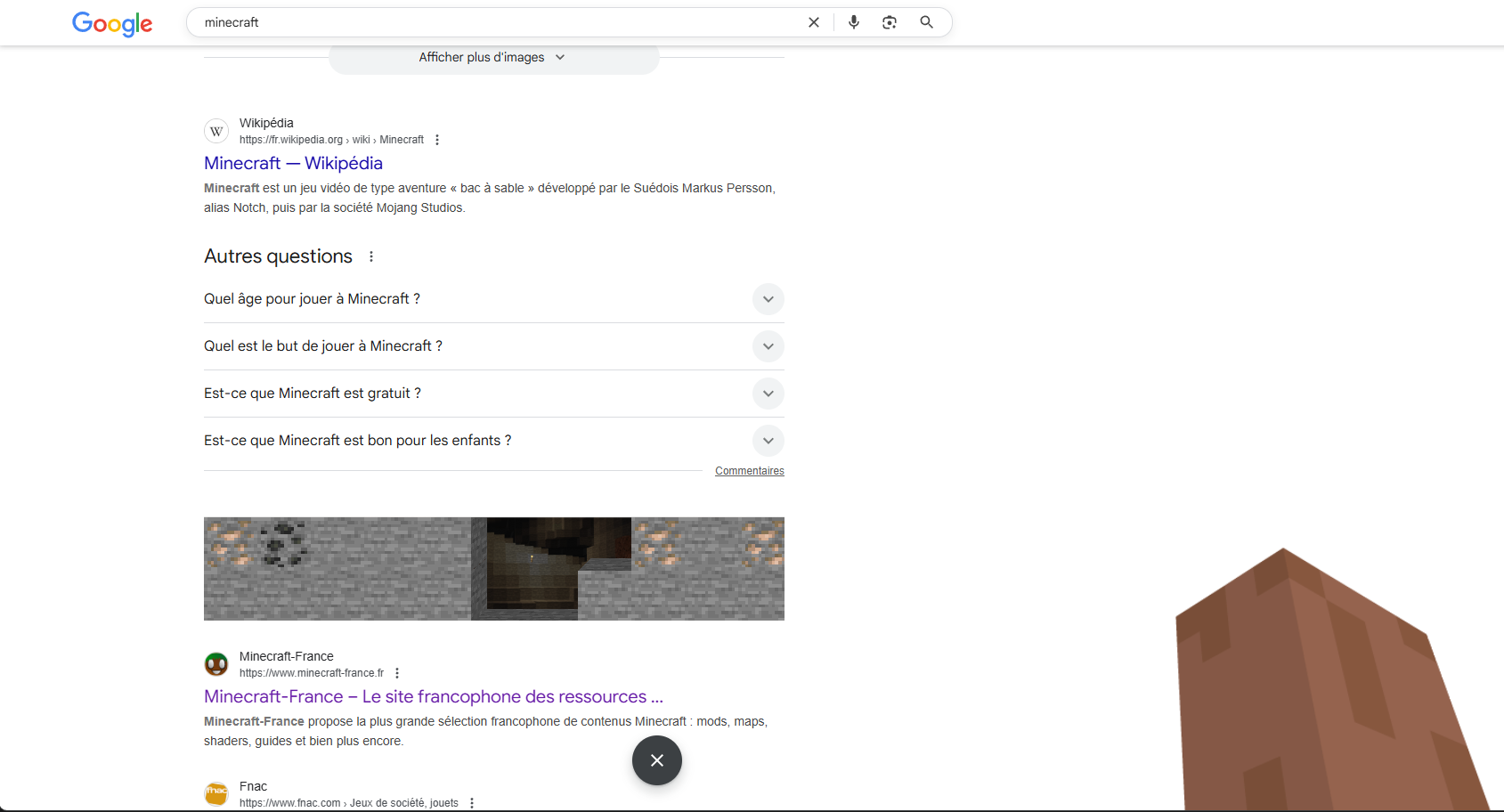Open the "Minecraft — Wikipédia" link

[293, 163]
